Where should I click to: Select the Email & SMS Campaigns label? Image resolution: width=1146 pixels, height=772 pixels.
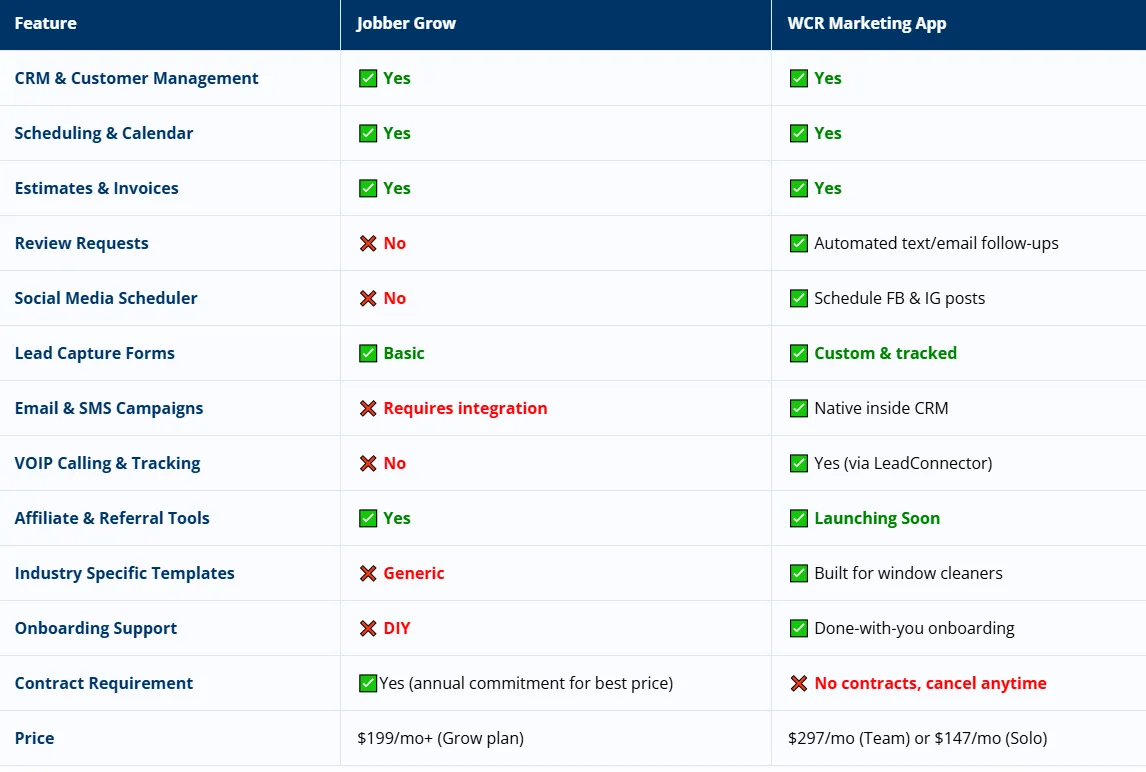click(x=109, y=408)
